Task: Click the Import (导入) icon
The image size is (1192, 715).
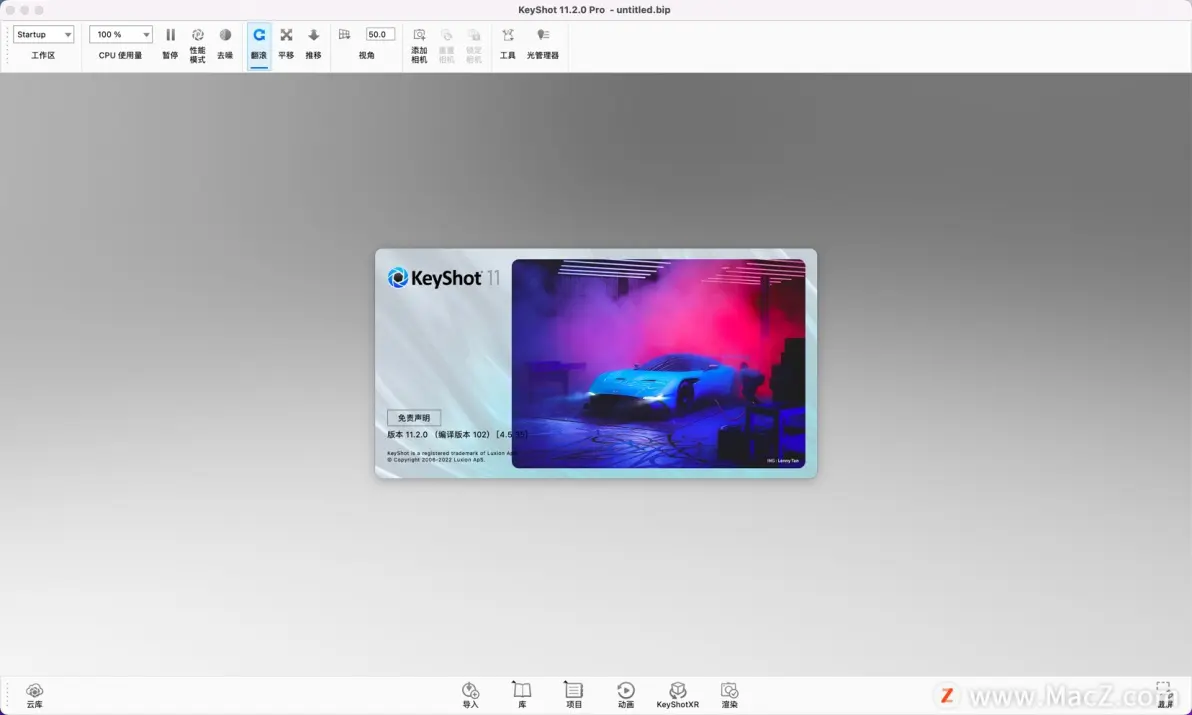Action: tap(471, 690)
